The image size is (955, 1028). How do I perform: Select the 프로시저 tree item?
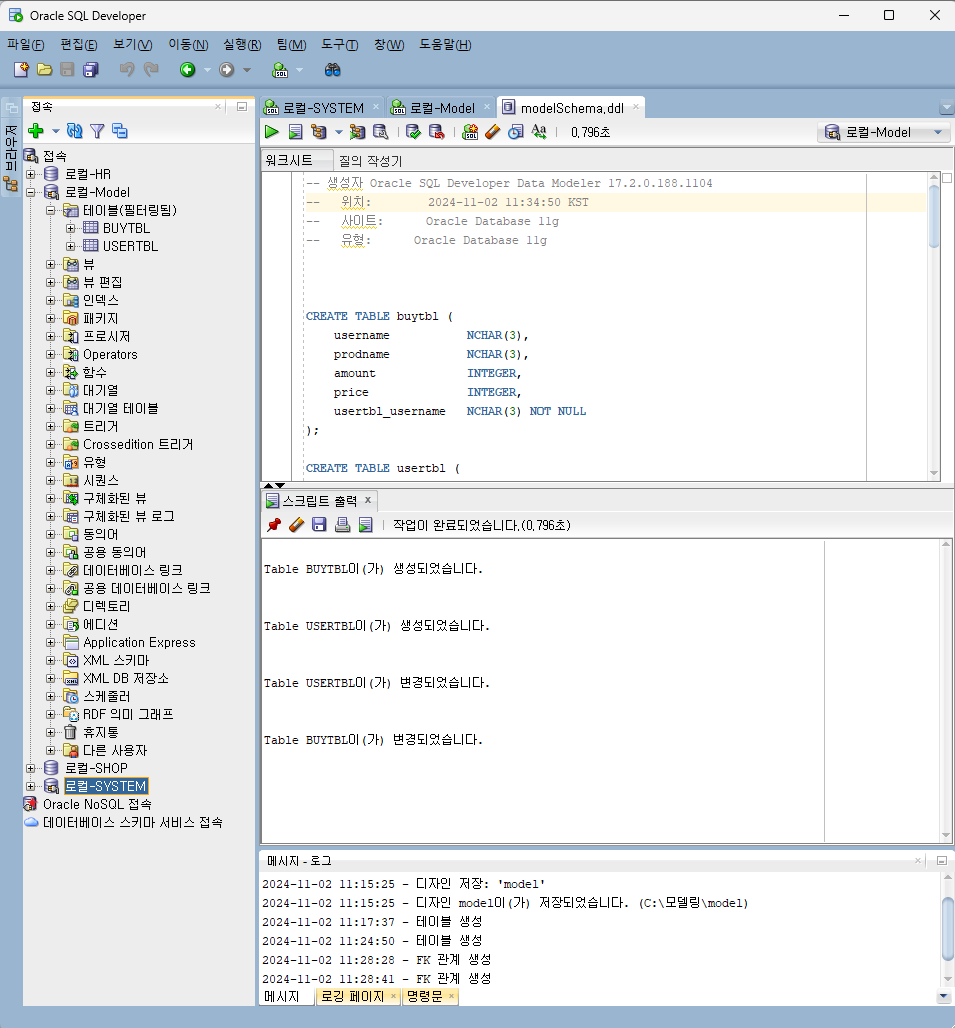click(x=106, y=336)
